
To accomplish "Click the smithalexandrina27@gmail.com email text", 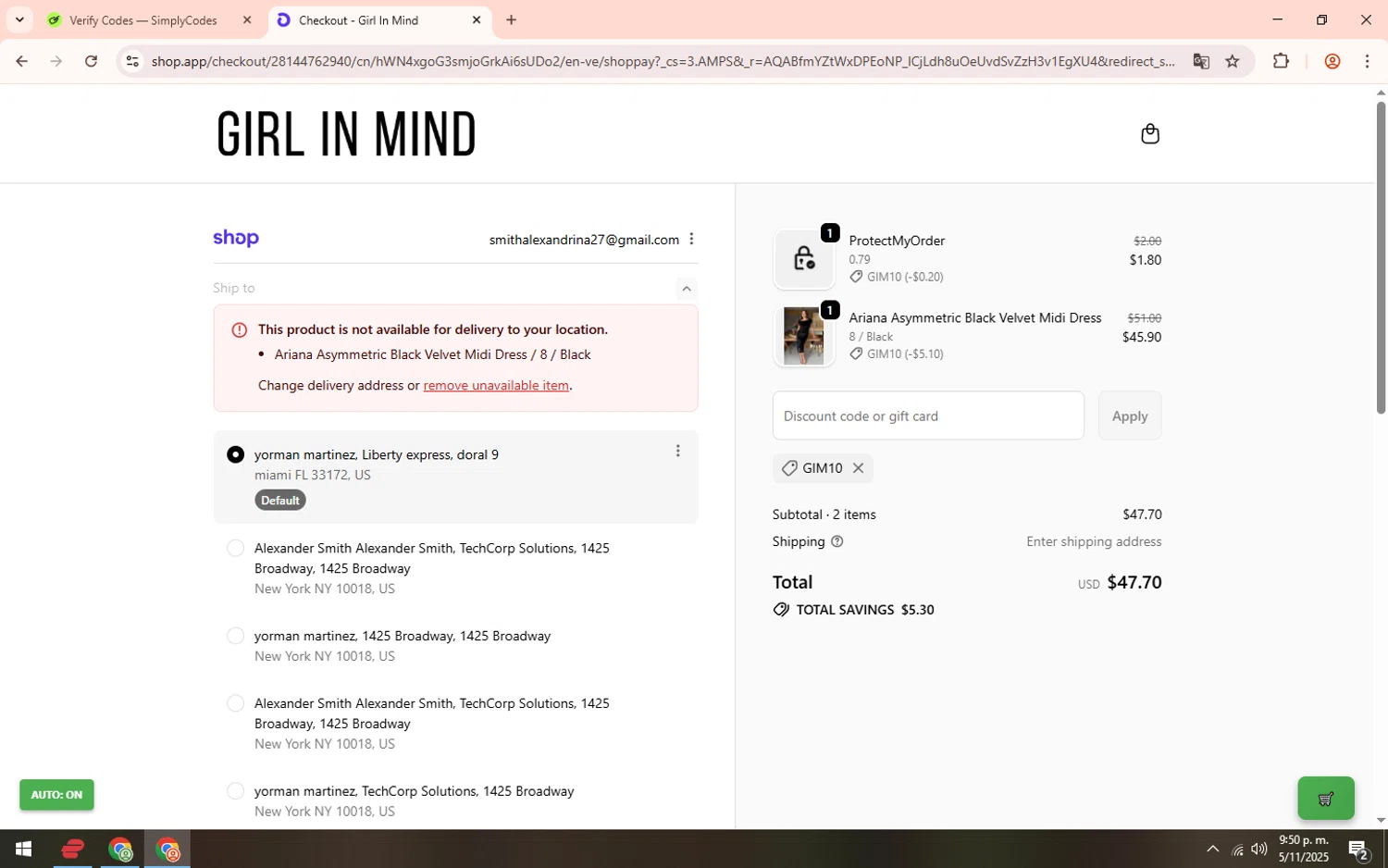I will tap(584, 240).
